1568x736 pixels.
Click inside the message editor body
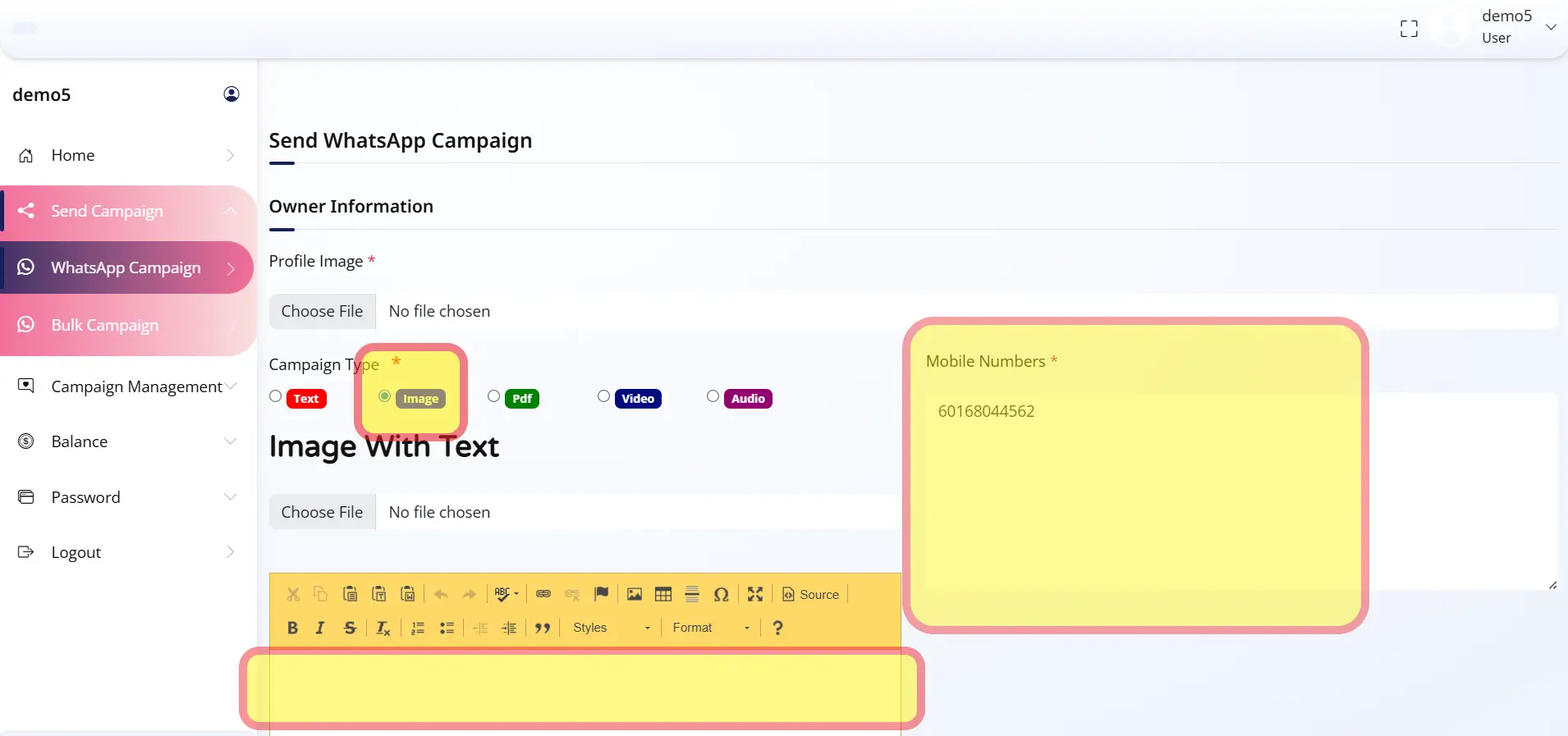[x=585, y=691]
